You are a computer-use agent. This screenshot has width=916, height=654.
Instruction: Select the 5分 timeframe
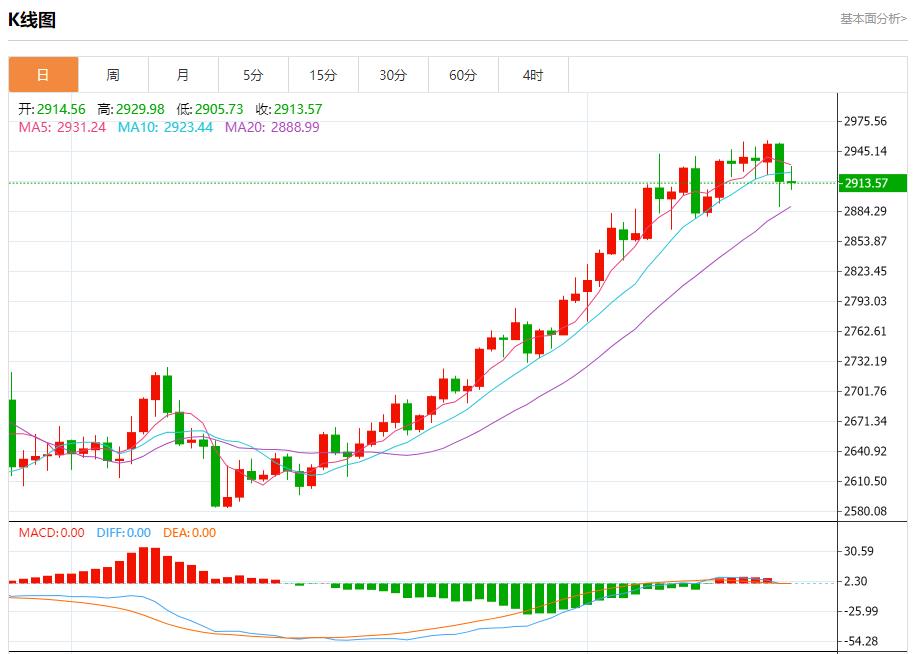pos(253,74)
